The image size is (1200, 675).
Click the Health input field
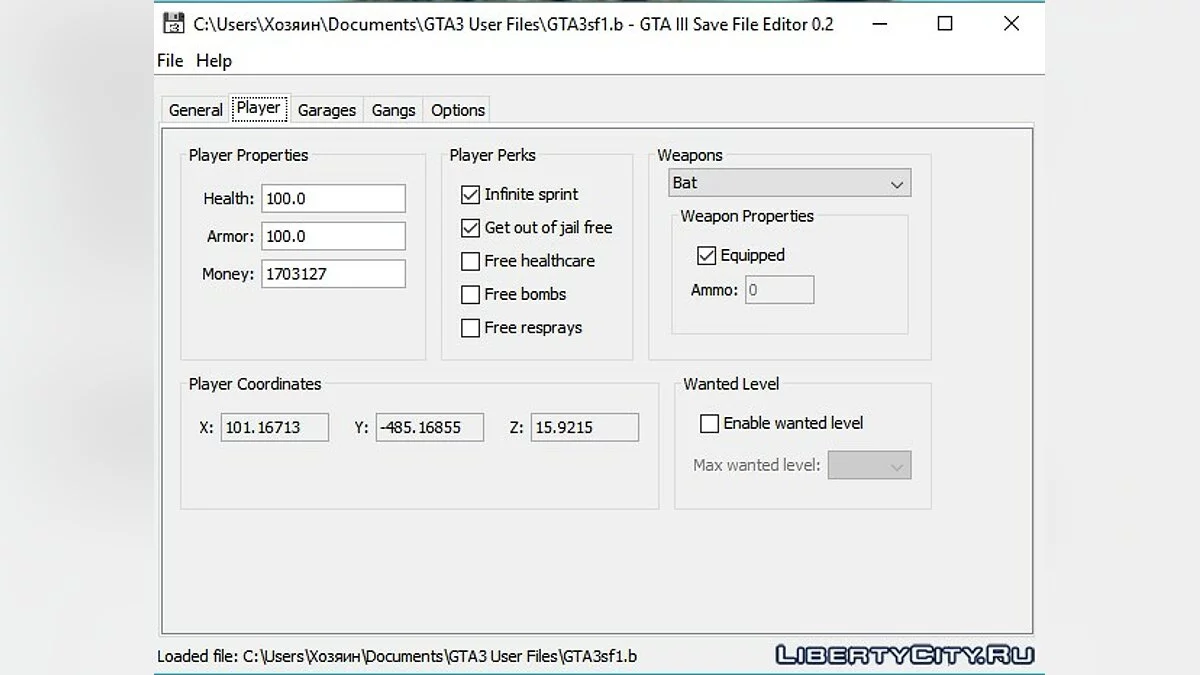(333, 199)
